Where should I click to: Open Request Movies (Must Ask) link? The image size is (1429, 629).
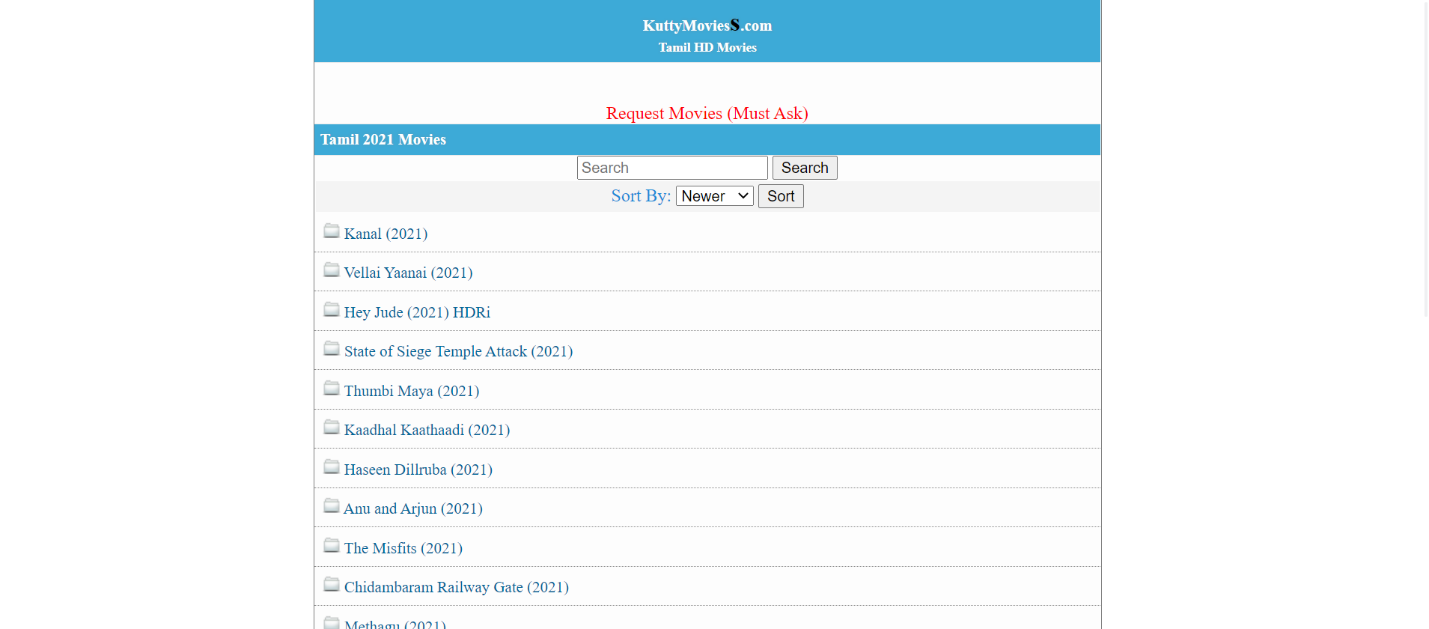707,114
